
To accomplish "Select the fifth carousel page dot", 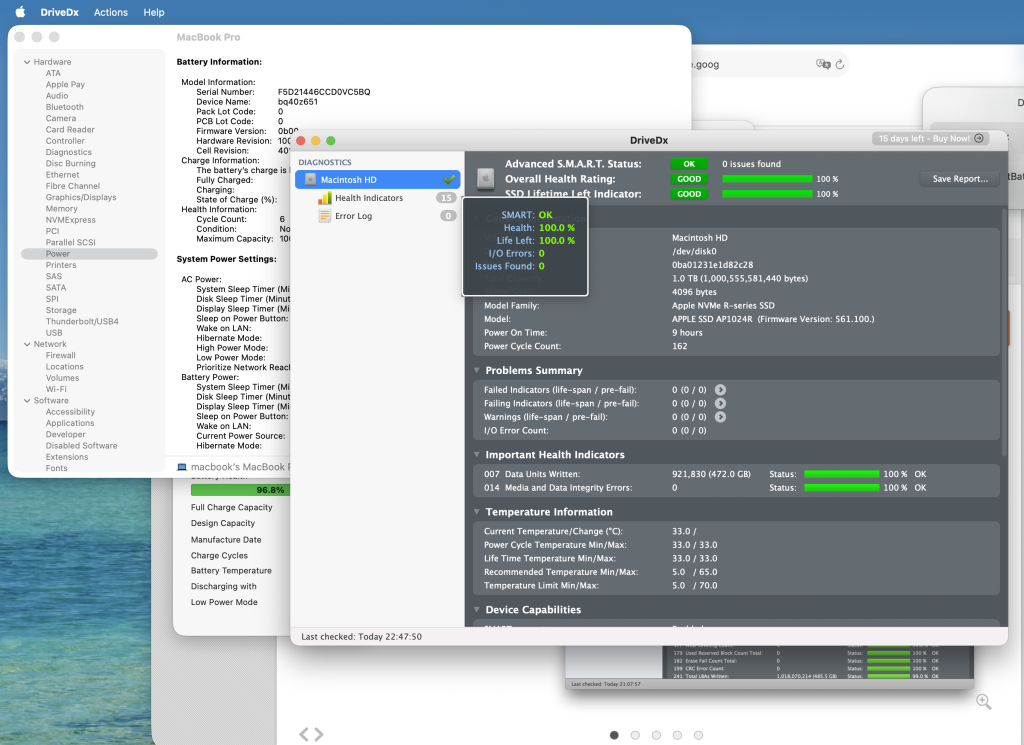I will 698,735.
